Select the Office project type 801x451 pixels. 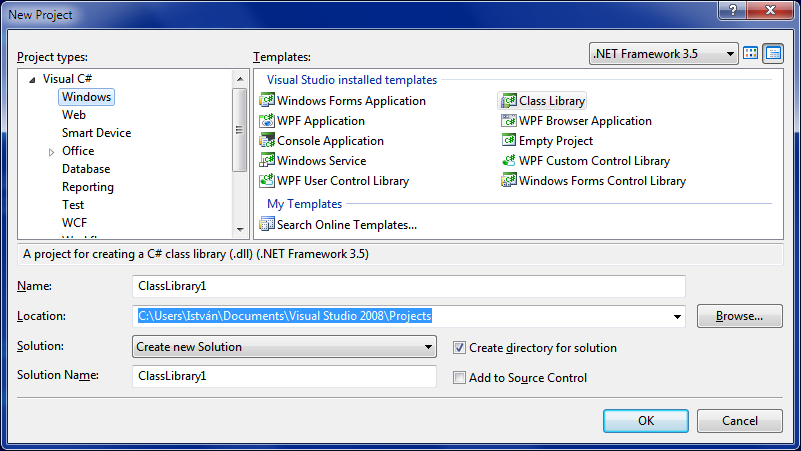78,151
